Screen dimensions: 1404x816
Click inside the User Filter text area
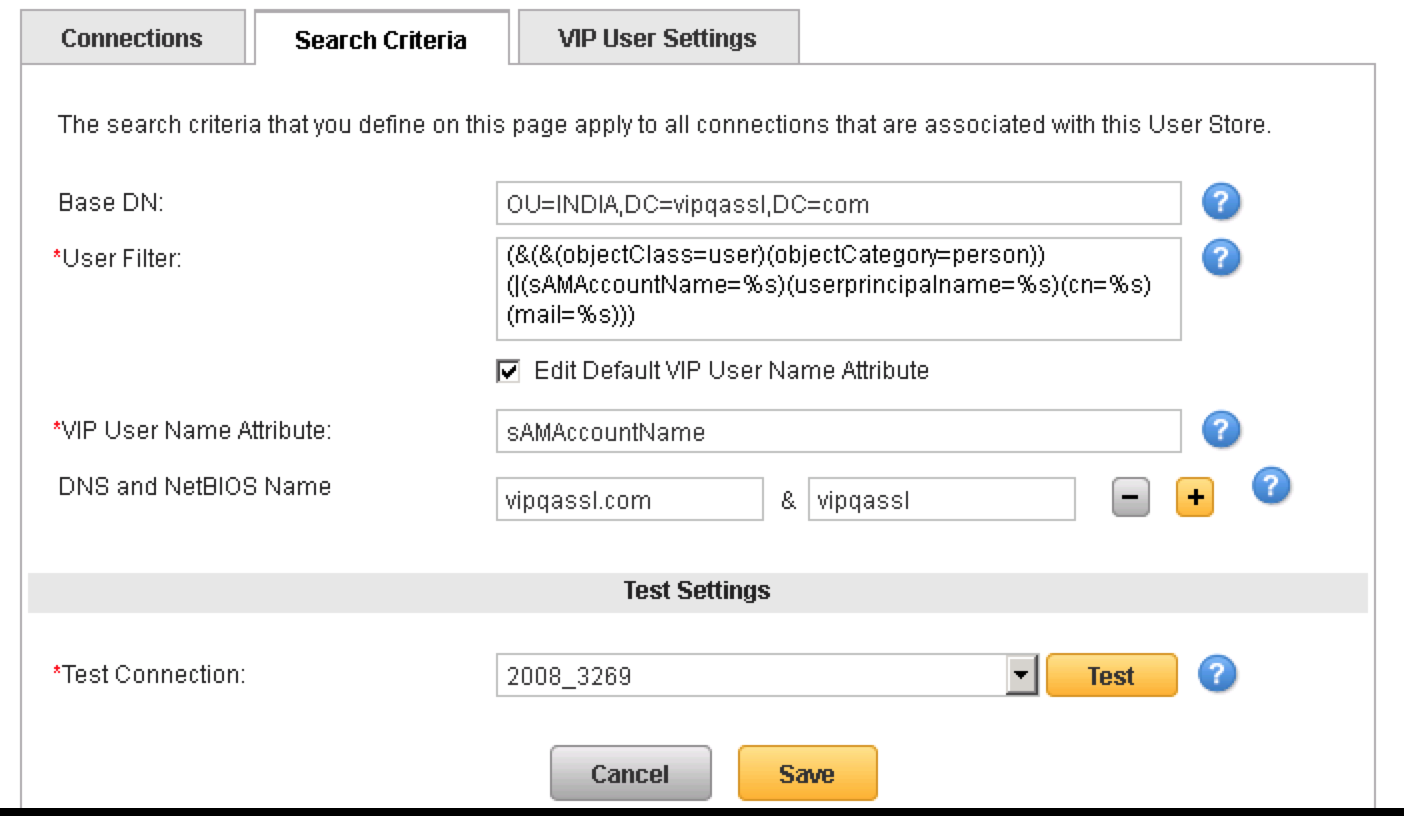838,288
